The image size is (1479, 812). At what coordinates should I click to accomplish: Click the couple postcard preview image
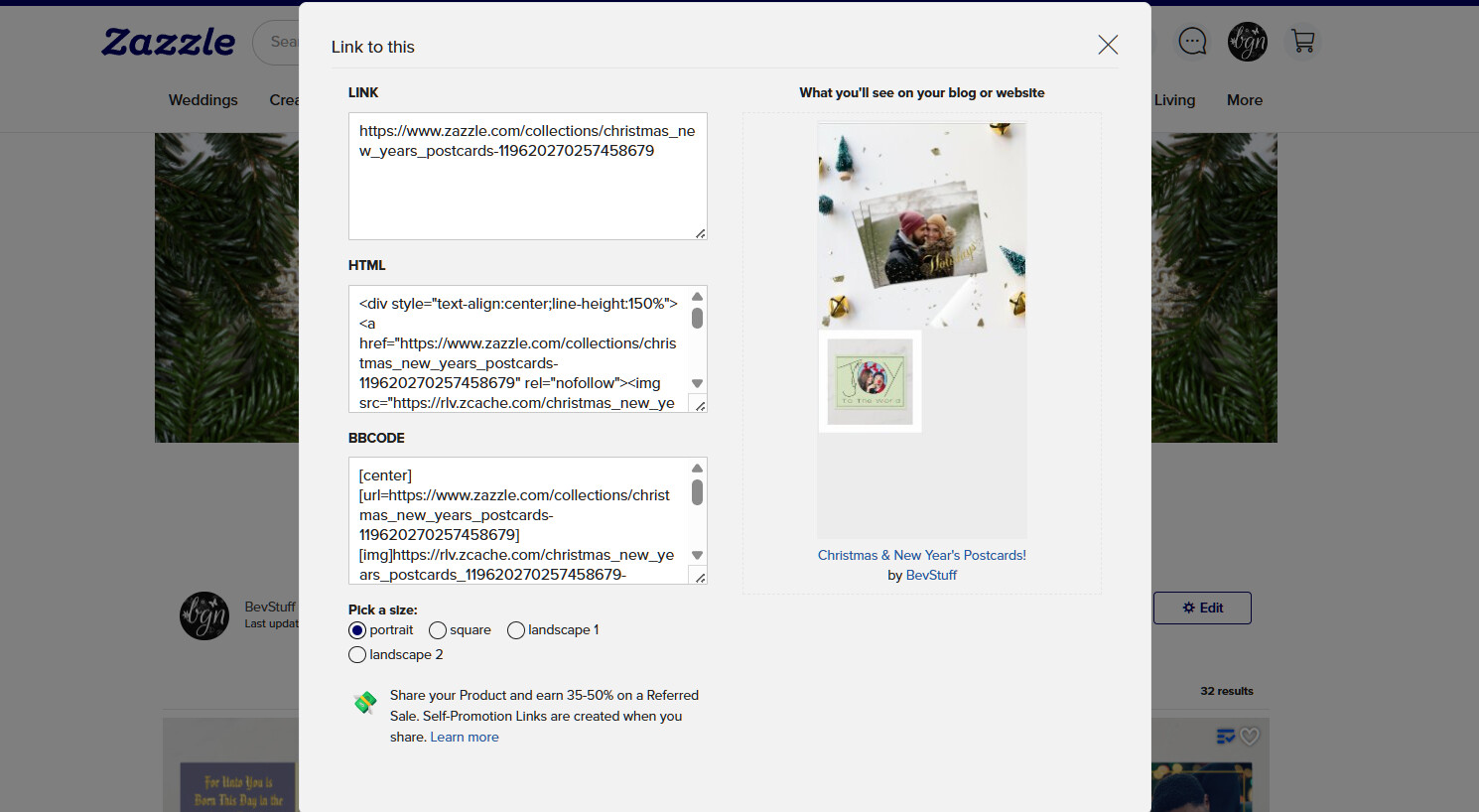tap(922, 225)
